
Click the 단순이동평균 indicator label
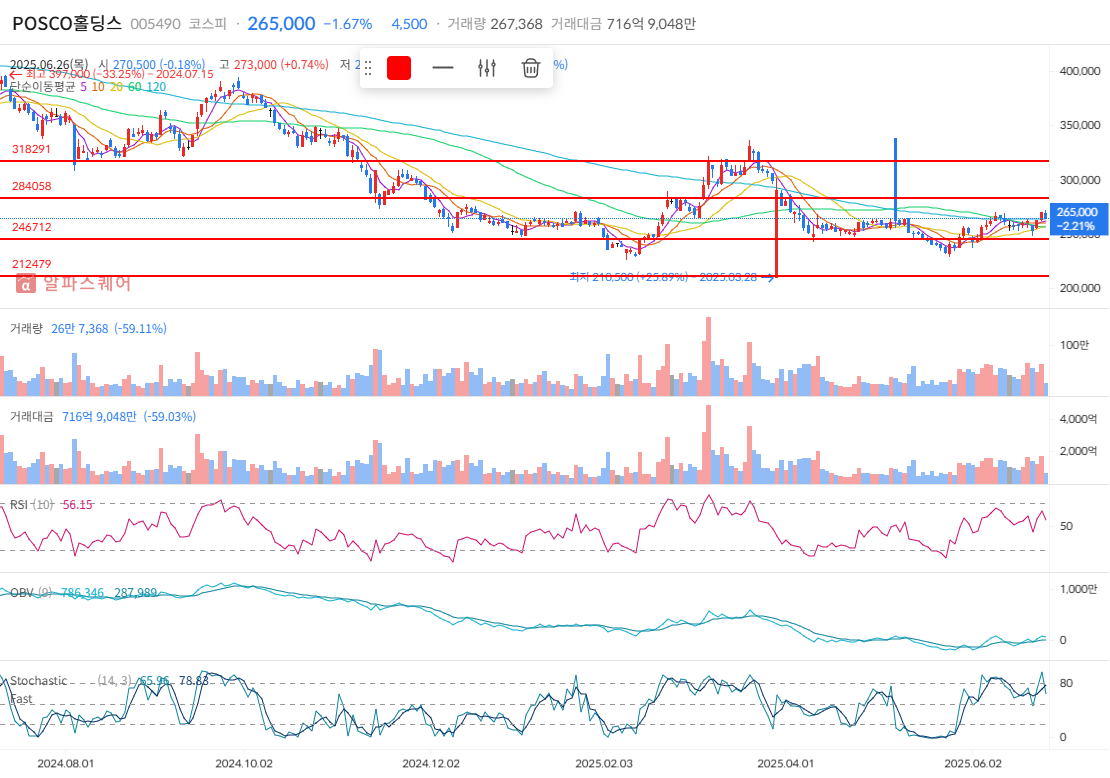tap(42, 87)
